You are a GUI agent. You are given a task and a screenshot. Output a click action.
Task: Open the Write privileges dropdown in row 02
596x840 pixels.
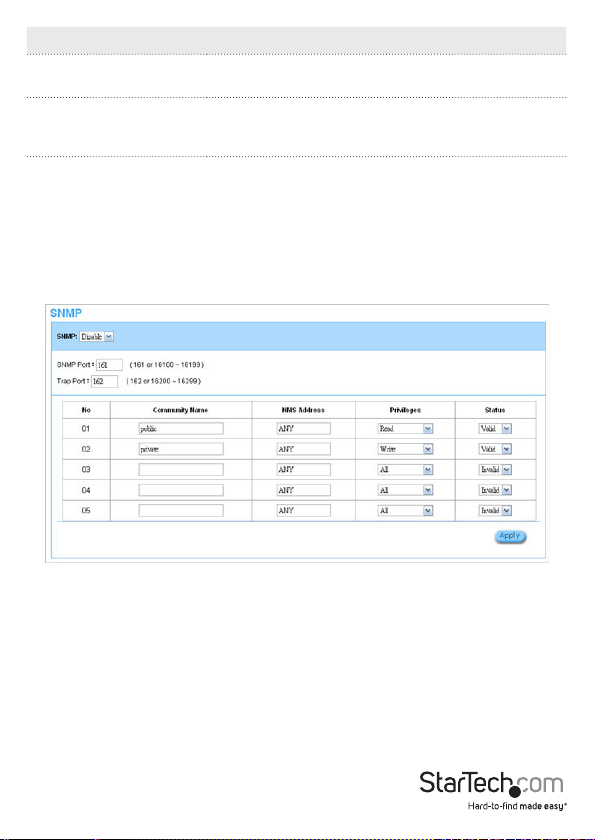405,449
